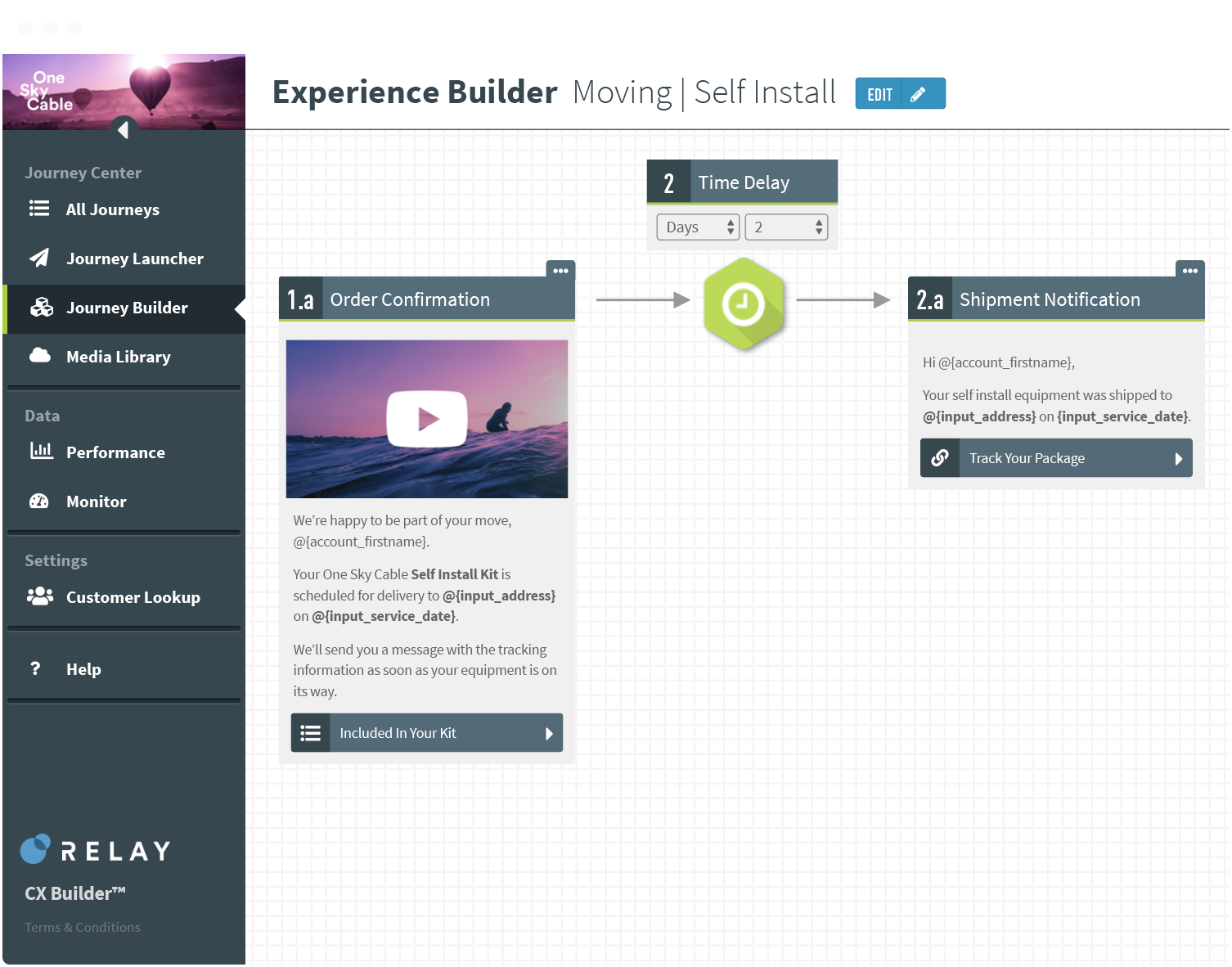Click the Media Library cloud icon
Image resolution: width=1232 pixels, height=967 pixels.
[x=39, y=355]
